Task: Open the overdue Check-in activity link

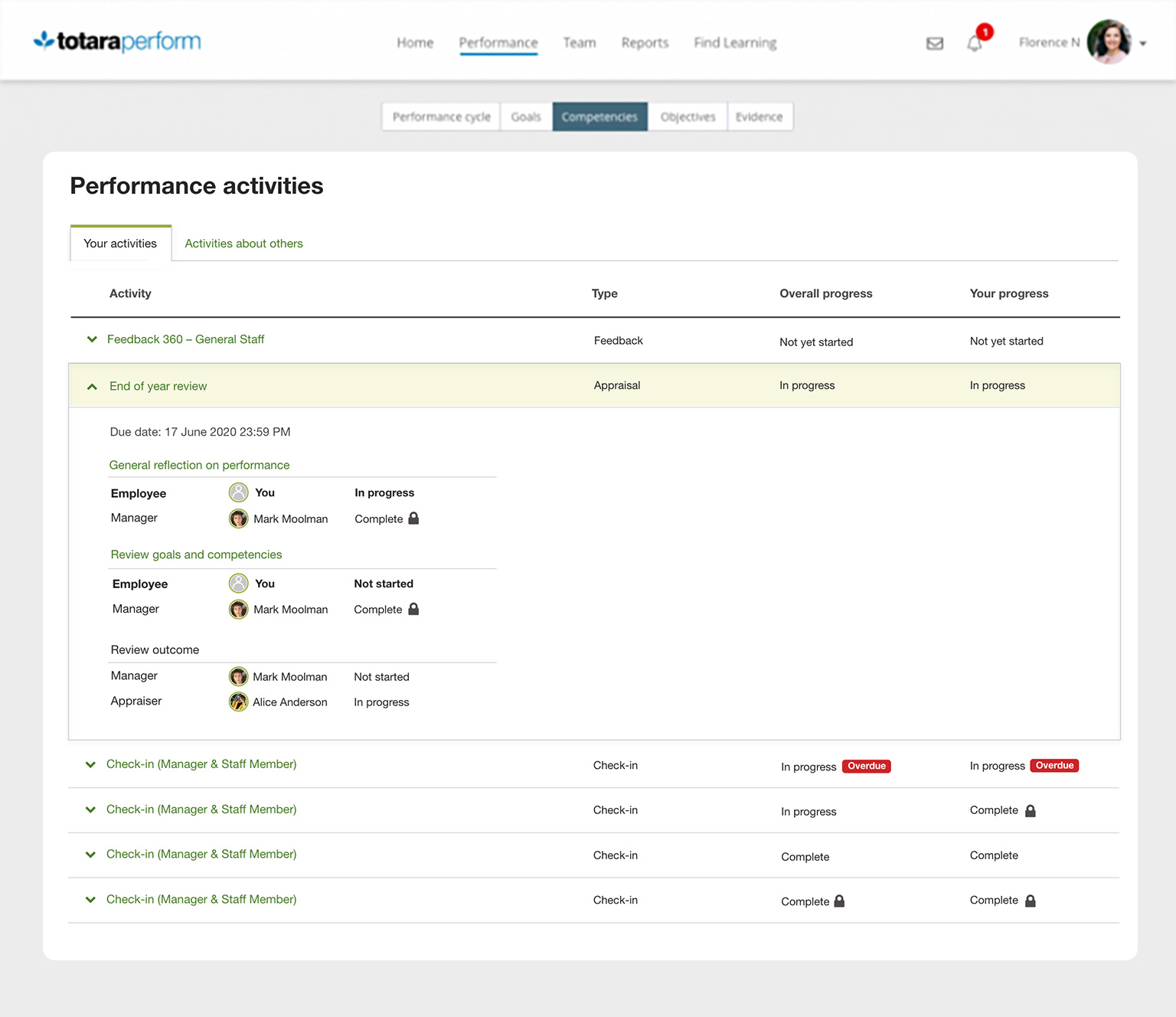Action: pyautogui.click(x=201, y=764)
